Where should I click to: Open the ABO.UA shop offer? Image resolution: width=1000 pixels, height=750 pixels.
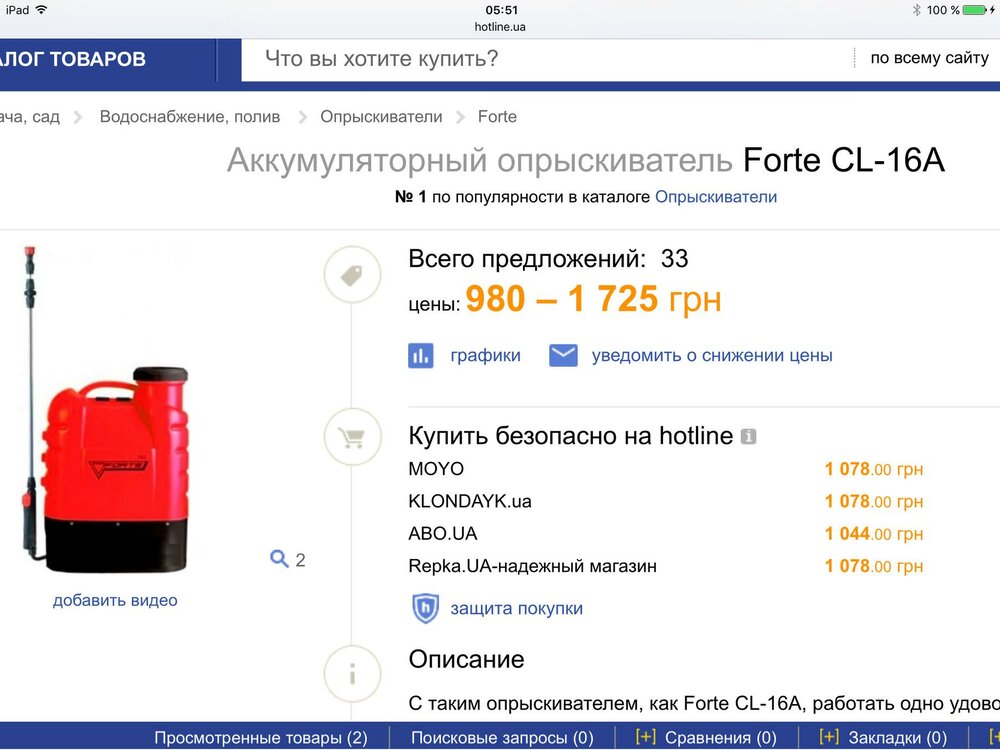443,533
